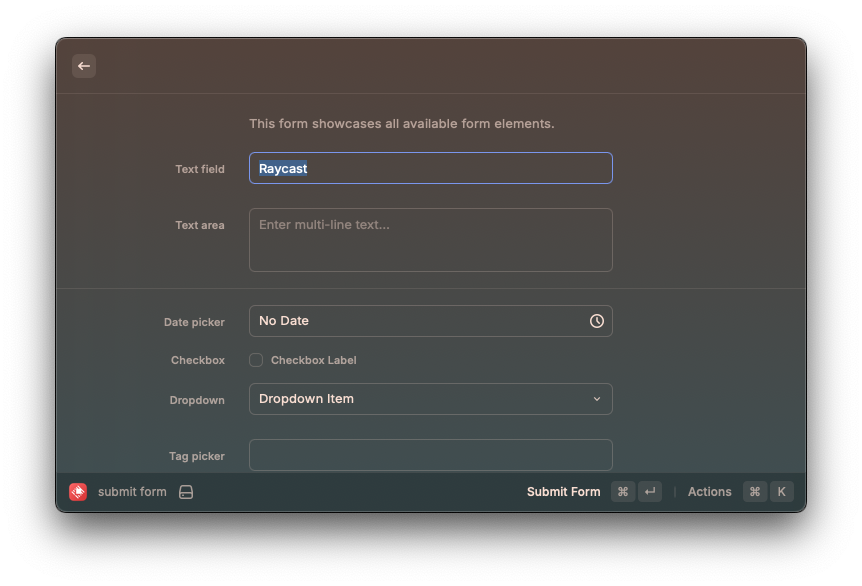The width and height of the screenshot is (862, 586).
Task: Click the Date picker field label
Action: pyautogui.click(x=194, y=322)
